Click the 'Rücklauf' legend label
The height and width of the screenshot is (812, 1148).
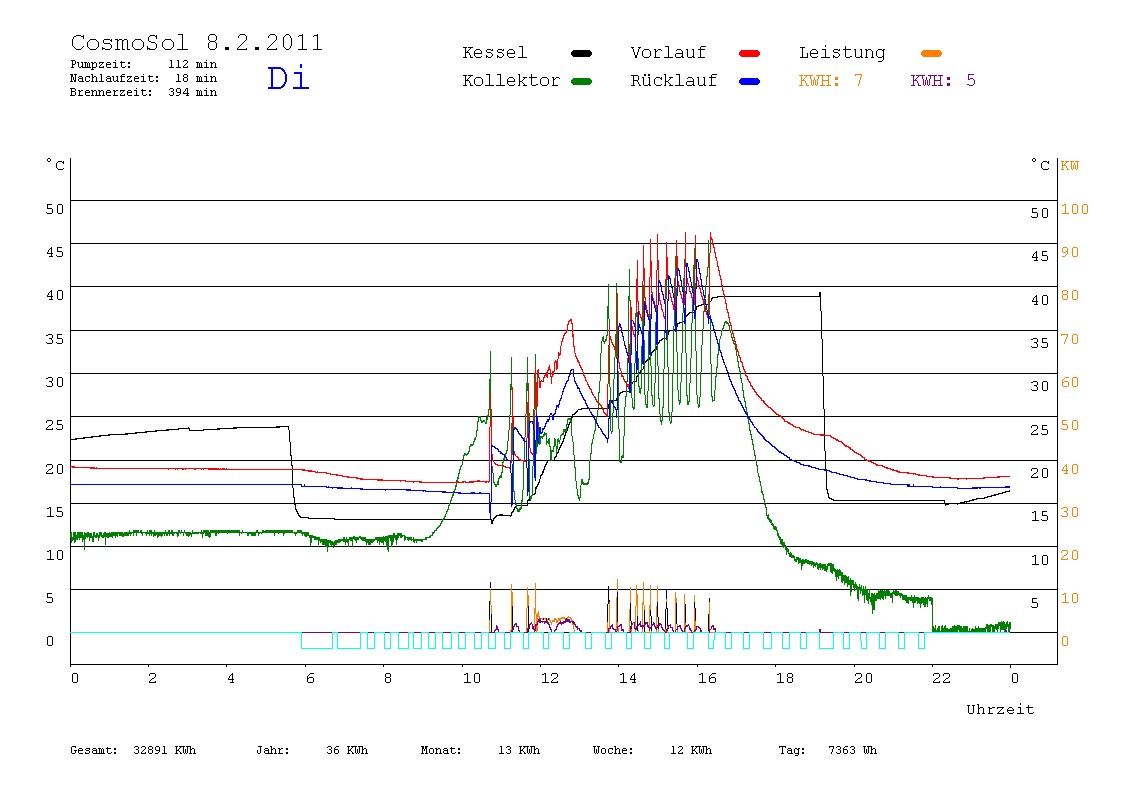(x=674, y=81)
